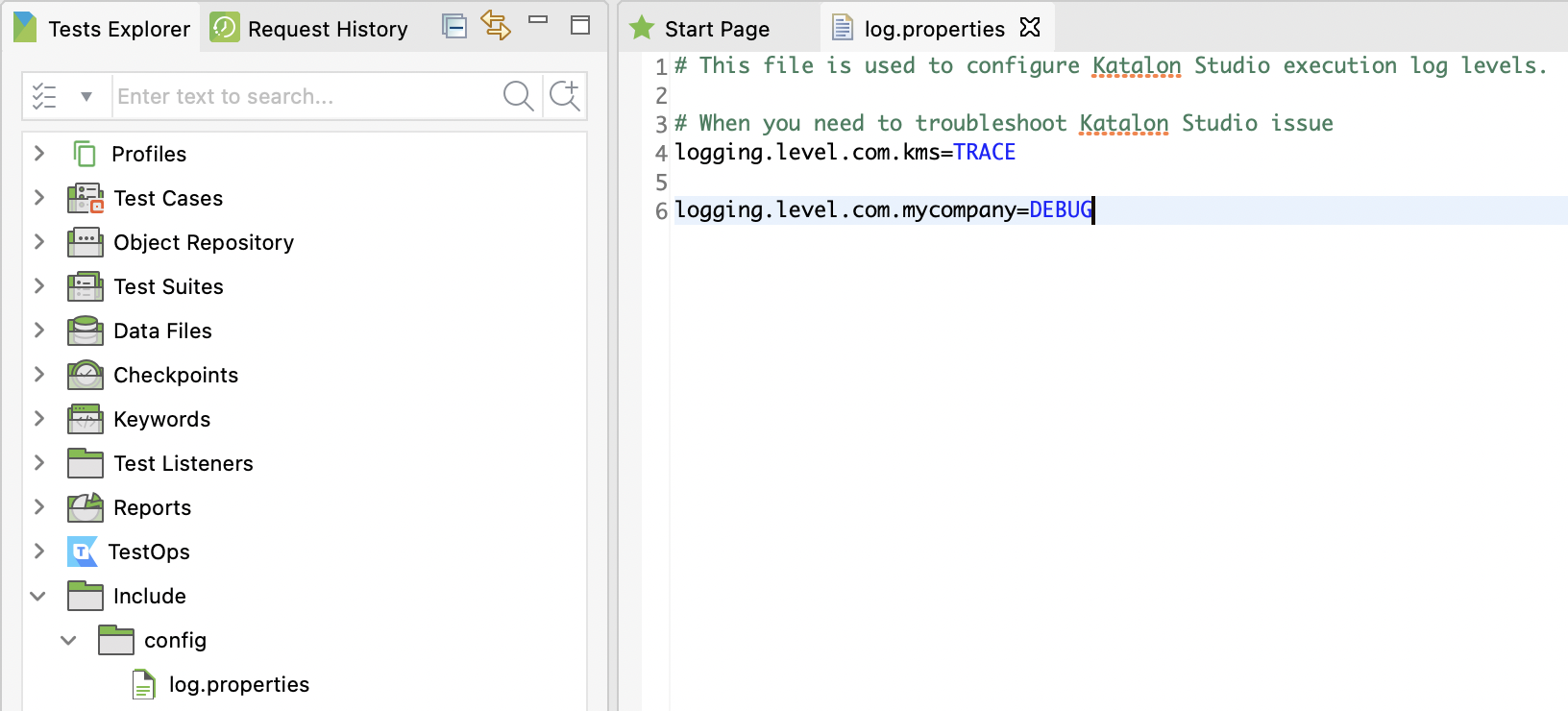Switch to the Start Page tab
1568x711 pixels.
[717, 29]
